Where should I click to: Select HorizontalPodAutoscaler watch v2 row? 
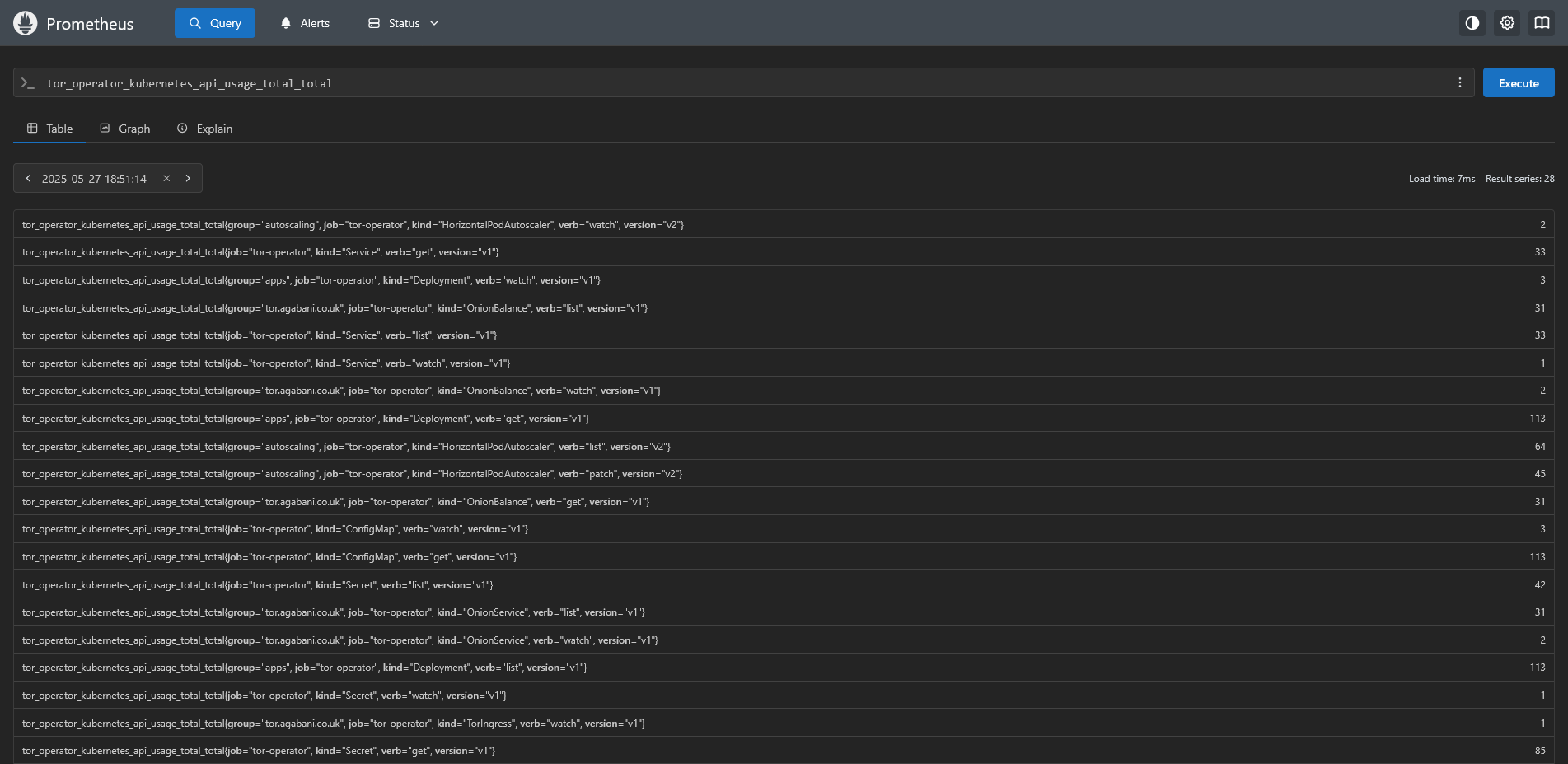click(x=784, y=224)
